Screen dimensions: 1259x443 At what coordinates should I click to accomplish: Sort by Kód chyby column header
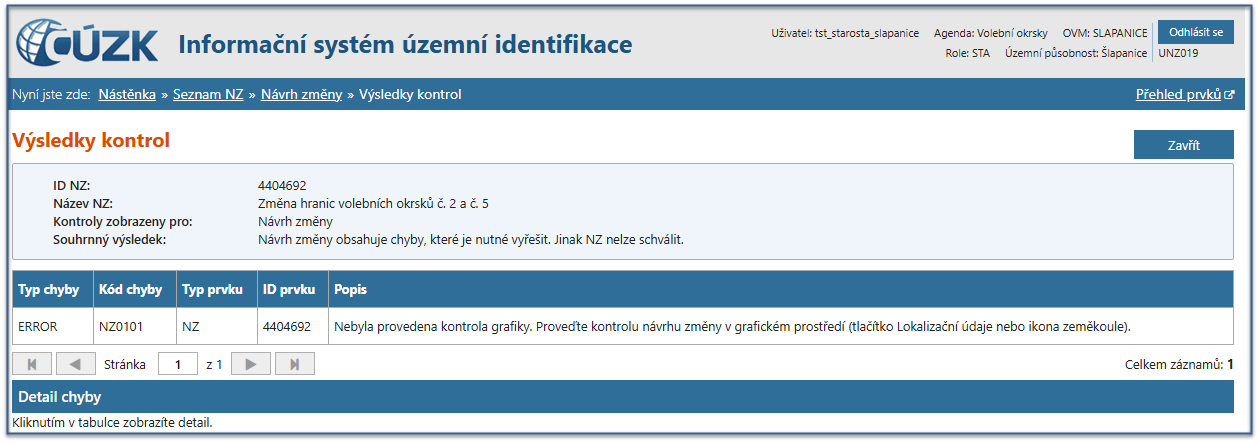(x=130, y=290)
